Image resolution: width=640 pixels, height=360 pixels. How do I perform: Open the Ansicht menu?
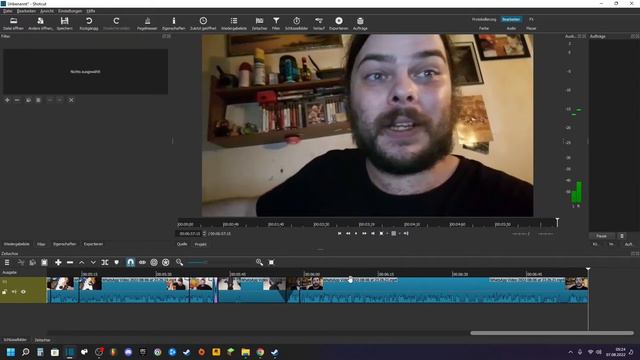coord(47,11)
